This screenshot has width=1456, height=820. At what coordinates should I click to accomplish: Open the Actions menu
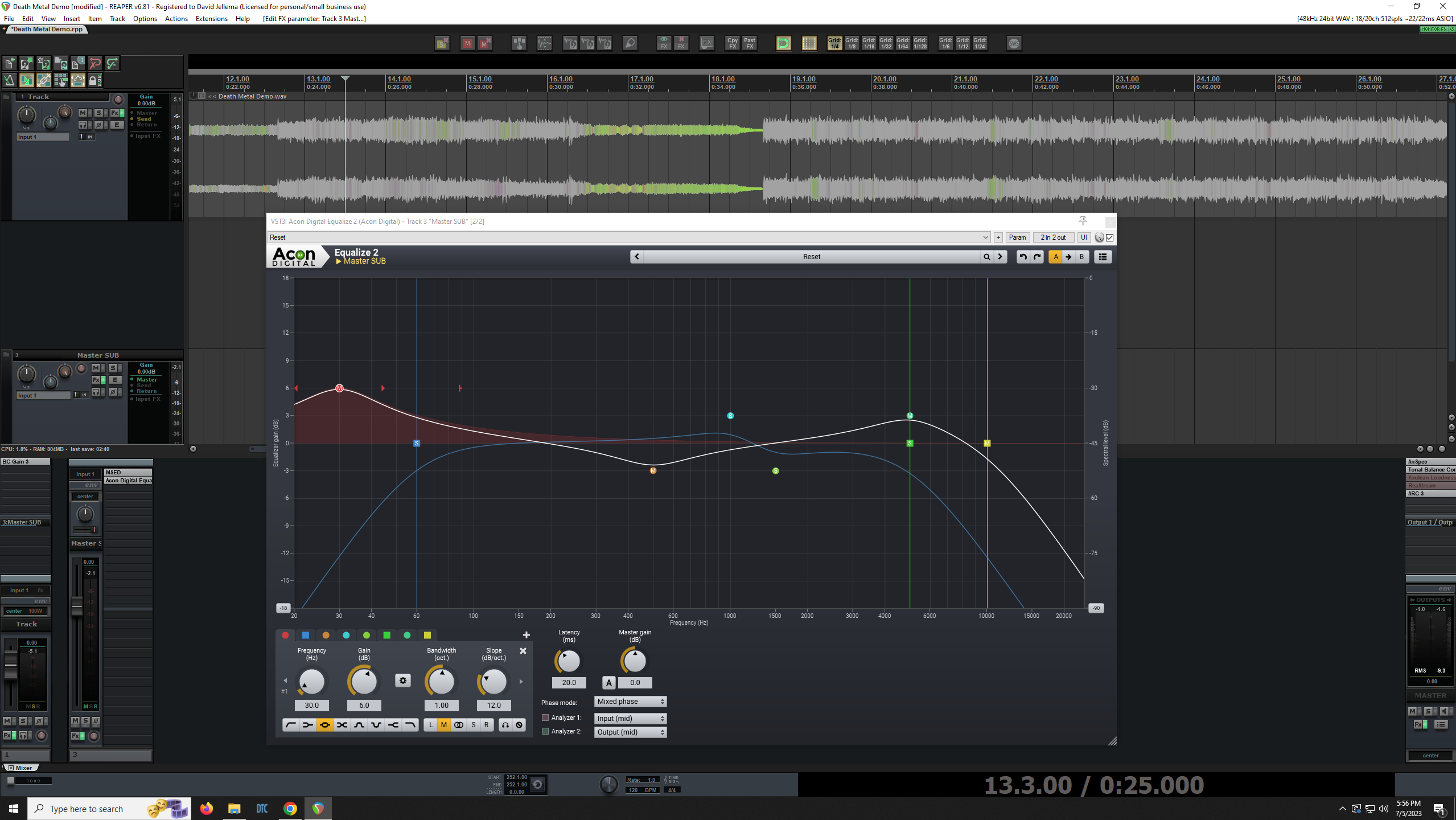(176, 19)
